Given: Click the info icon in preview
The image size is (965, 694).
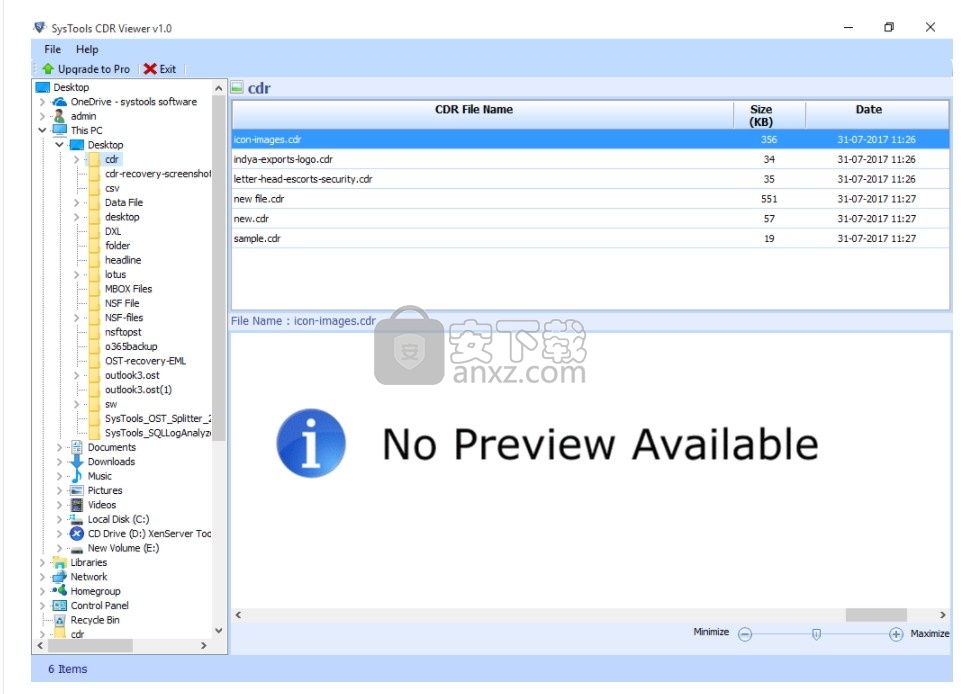Looking at the screenshot, I should pyautogui.click(x=311, y=443).
